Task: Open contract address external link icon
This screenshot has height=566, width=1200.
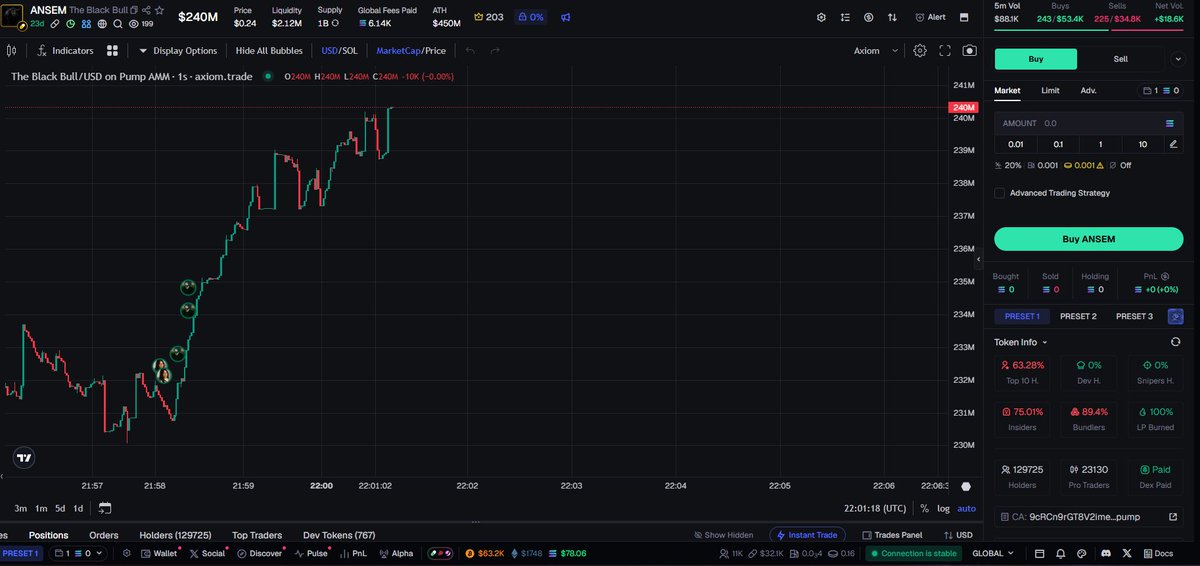Action: (x=1175, y=517)
